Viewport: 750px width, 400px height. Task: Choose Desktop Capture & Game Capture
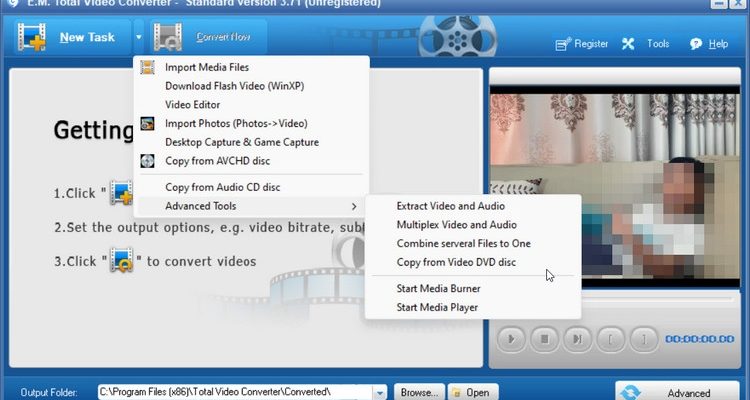point(252,142)
